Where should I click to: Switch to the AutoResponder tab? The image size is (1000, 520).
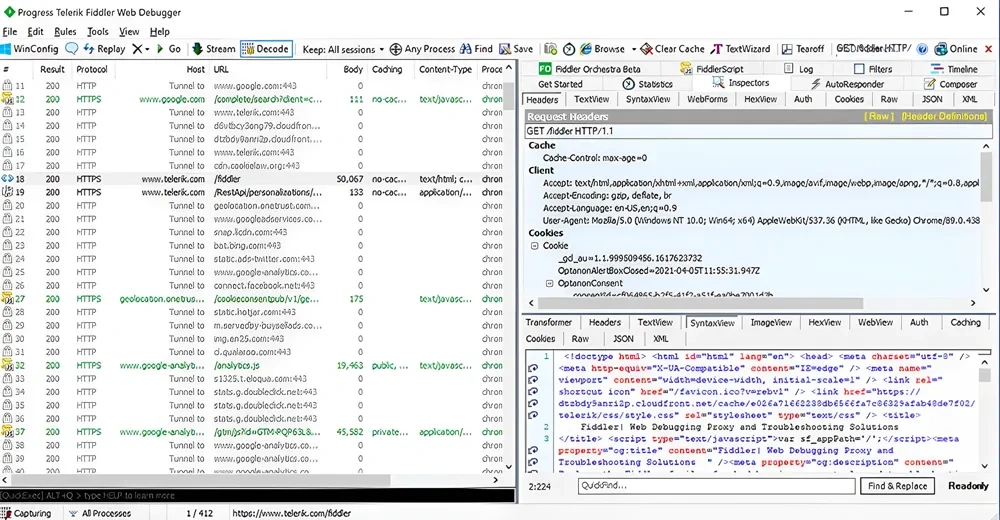pos(847,84)
